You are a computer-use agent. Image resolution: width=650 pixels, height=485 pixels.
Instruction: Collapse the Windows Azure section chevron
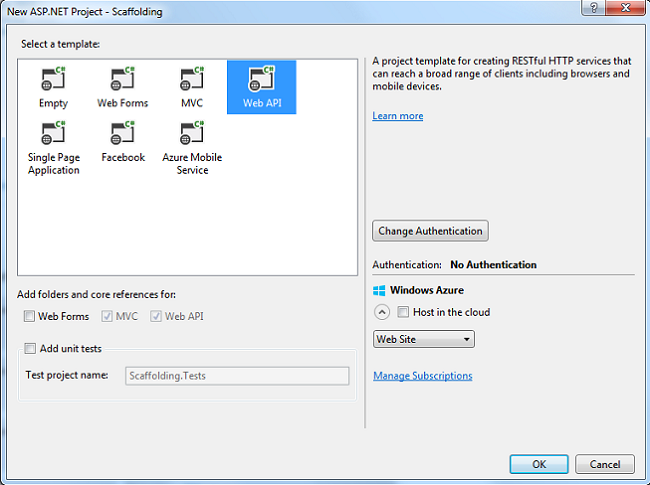point(381,312)
